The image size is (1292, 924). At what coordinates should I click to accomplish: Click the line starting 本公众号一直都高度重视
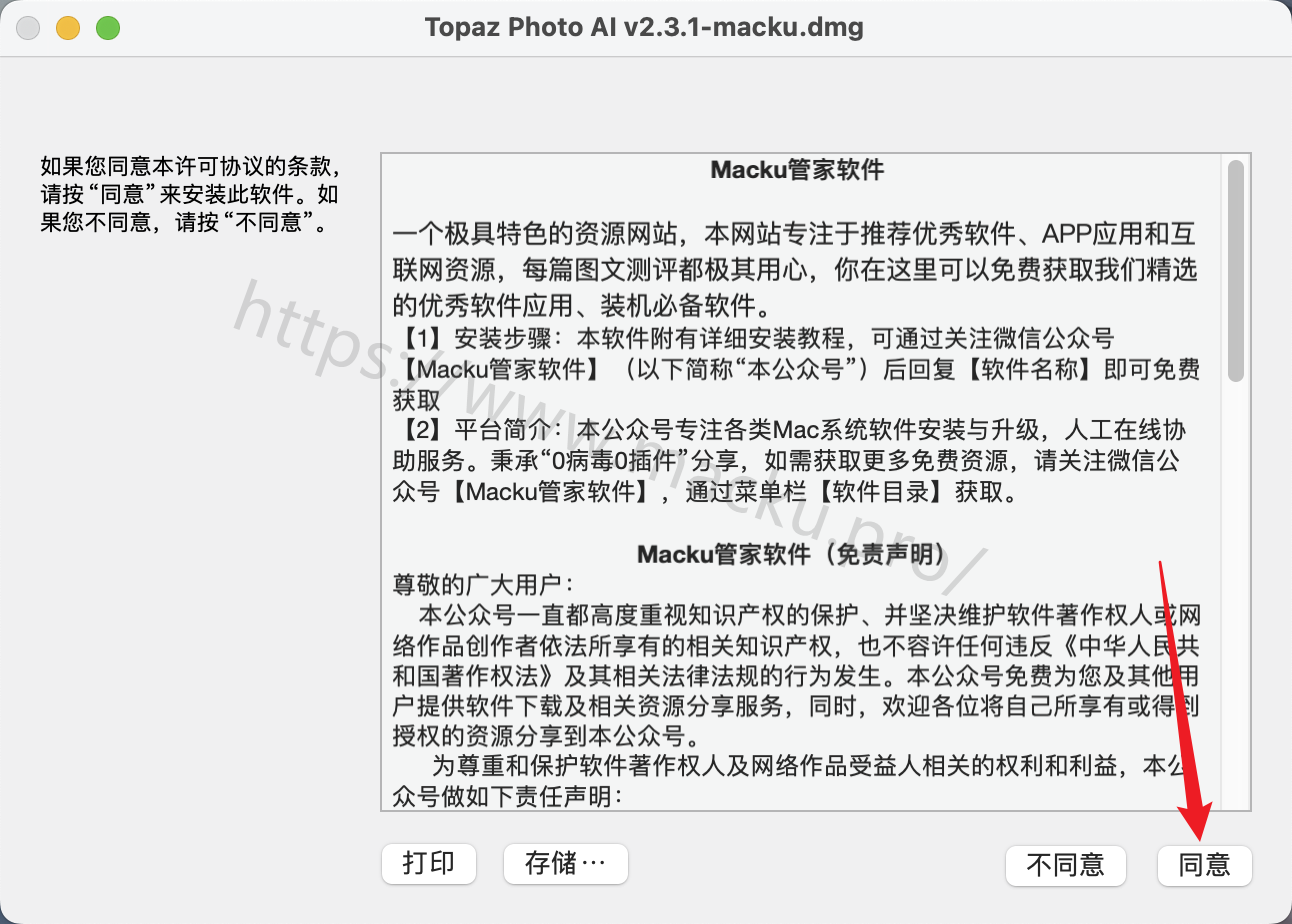point(810,613)
